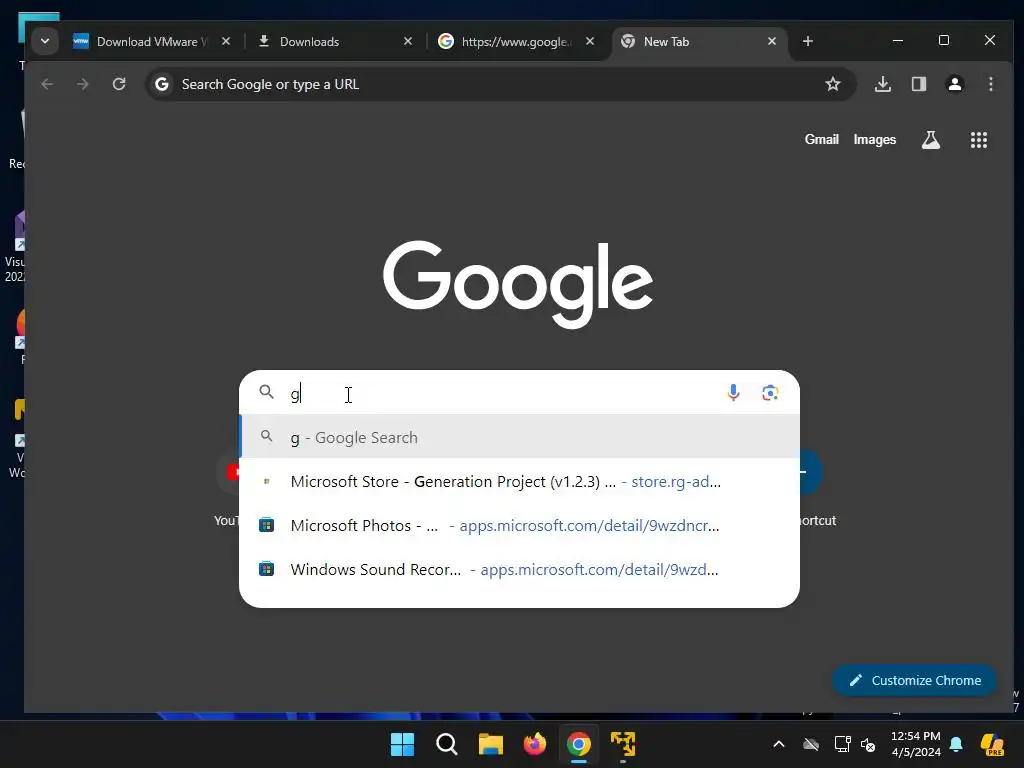Image resolution: width=1024 pixels, height=768 pixels.
Task: Open File Explorer from taskbar
Action: click(490, 744)
